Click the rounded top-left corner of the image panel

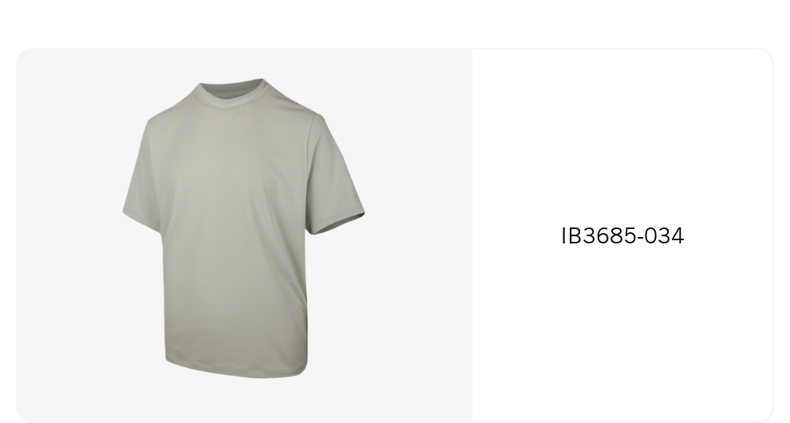tap(25, 56)
